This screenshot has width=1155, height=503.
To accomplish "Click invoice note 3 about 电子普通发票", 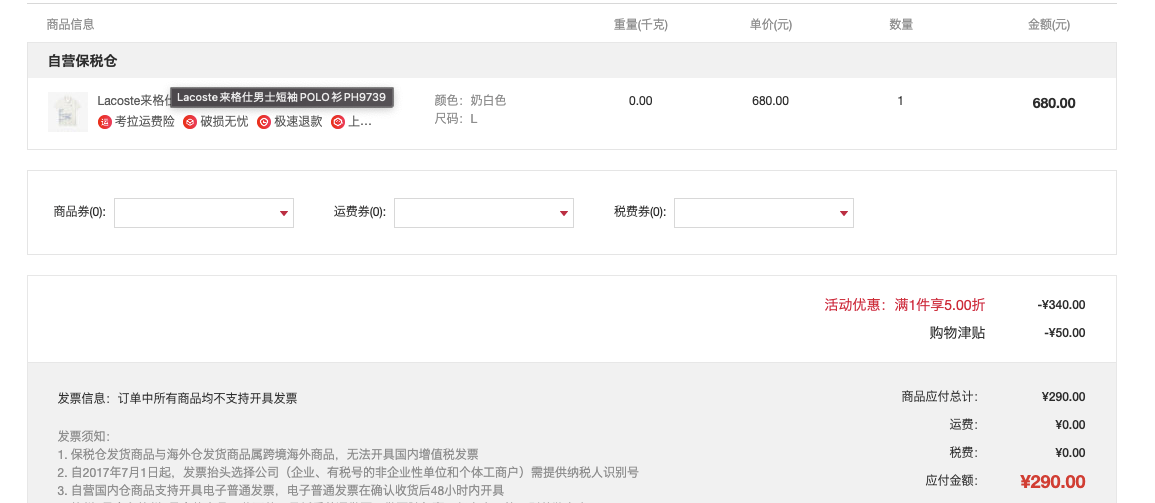I will click(x=281, y=490).
